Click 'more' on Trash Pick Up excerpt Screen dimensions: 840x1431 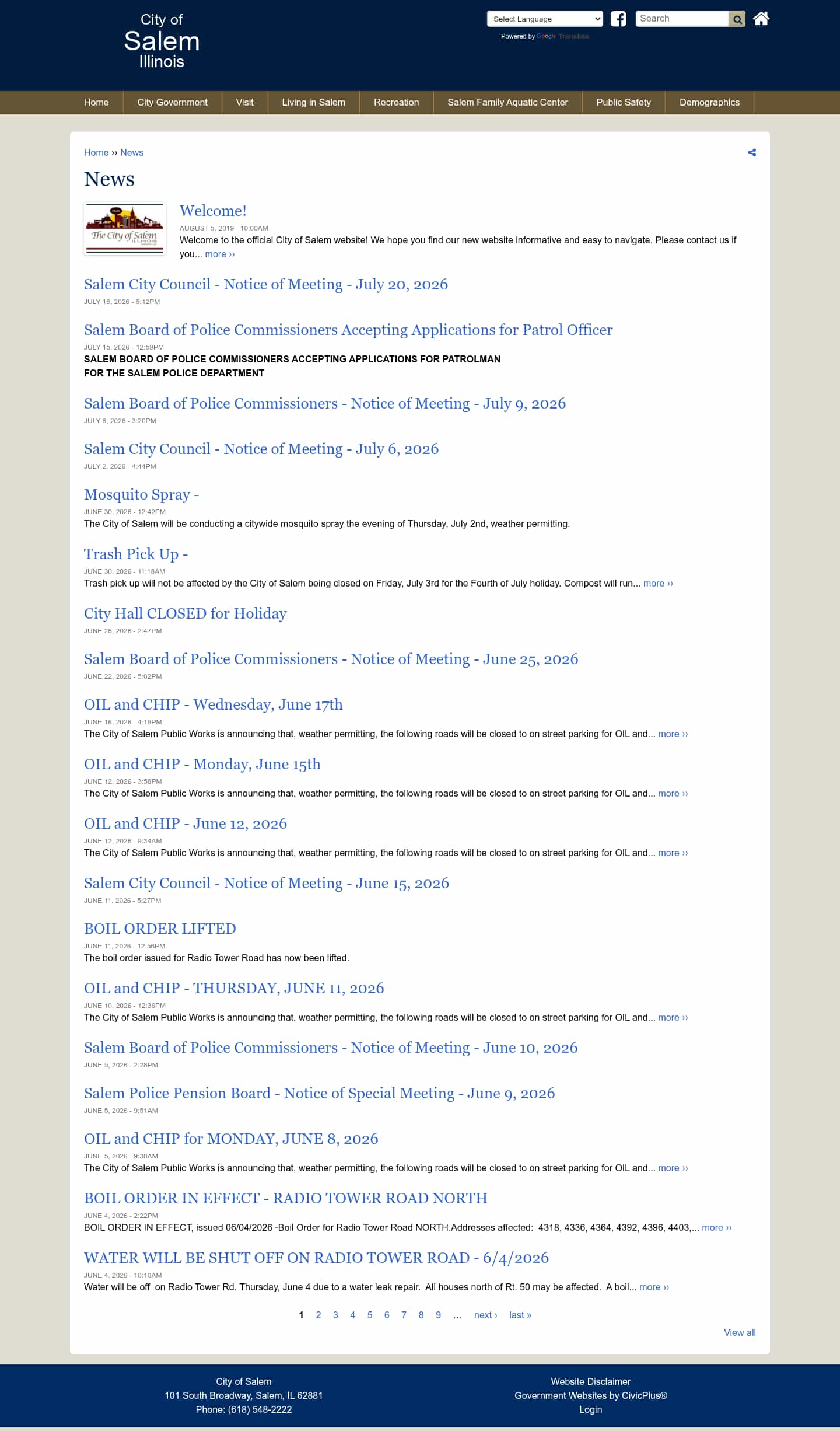(x=659, y=583)
